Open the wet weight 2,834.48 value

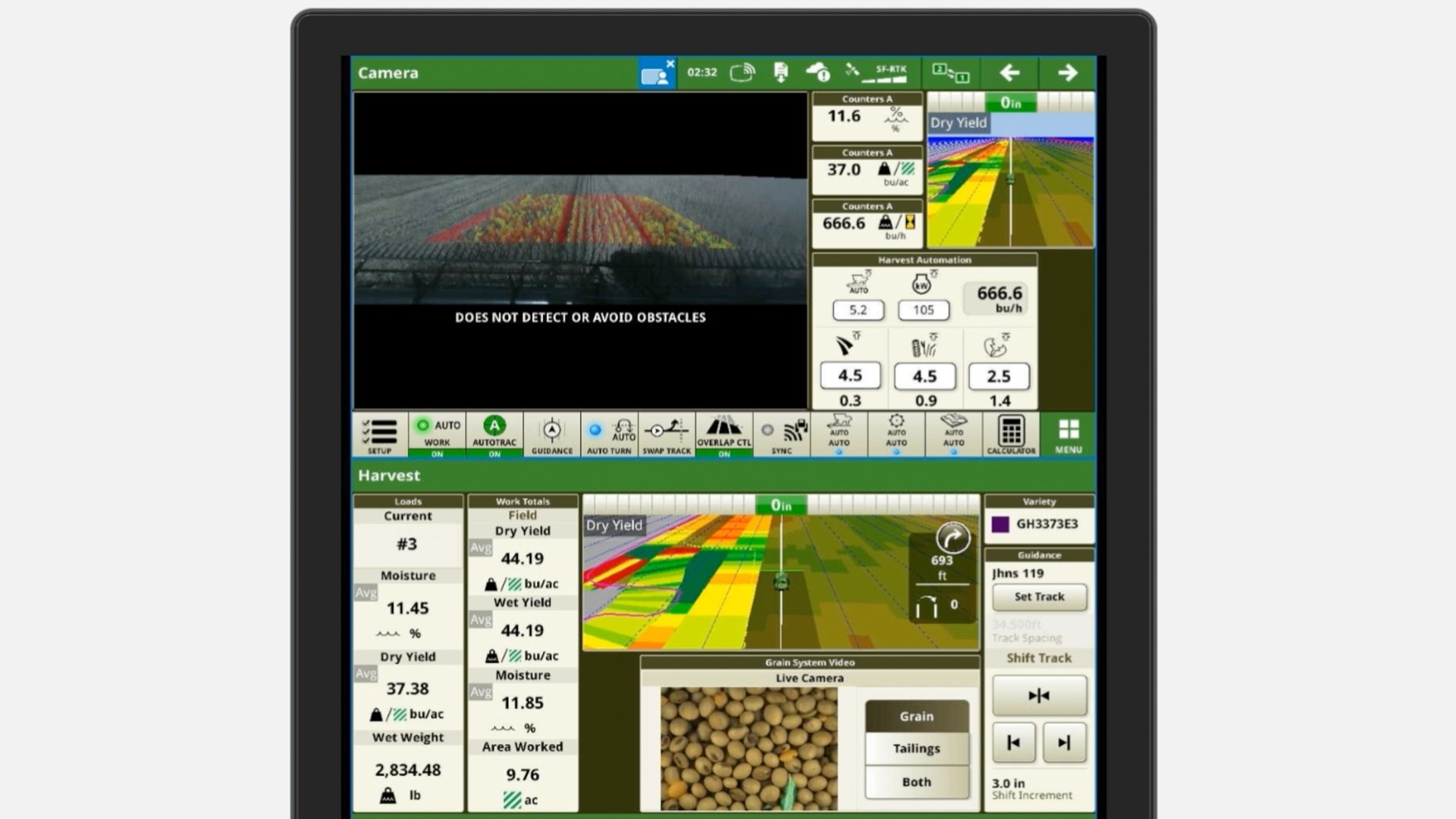(408, 770)
